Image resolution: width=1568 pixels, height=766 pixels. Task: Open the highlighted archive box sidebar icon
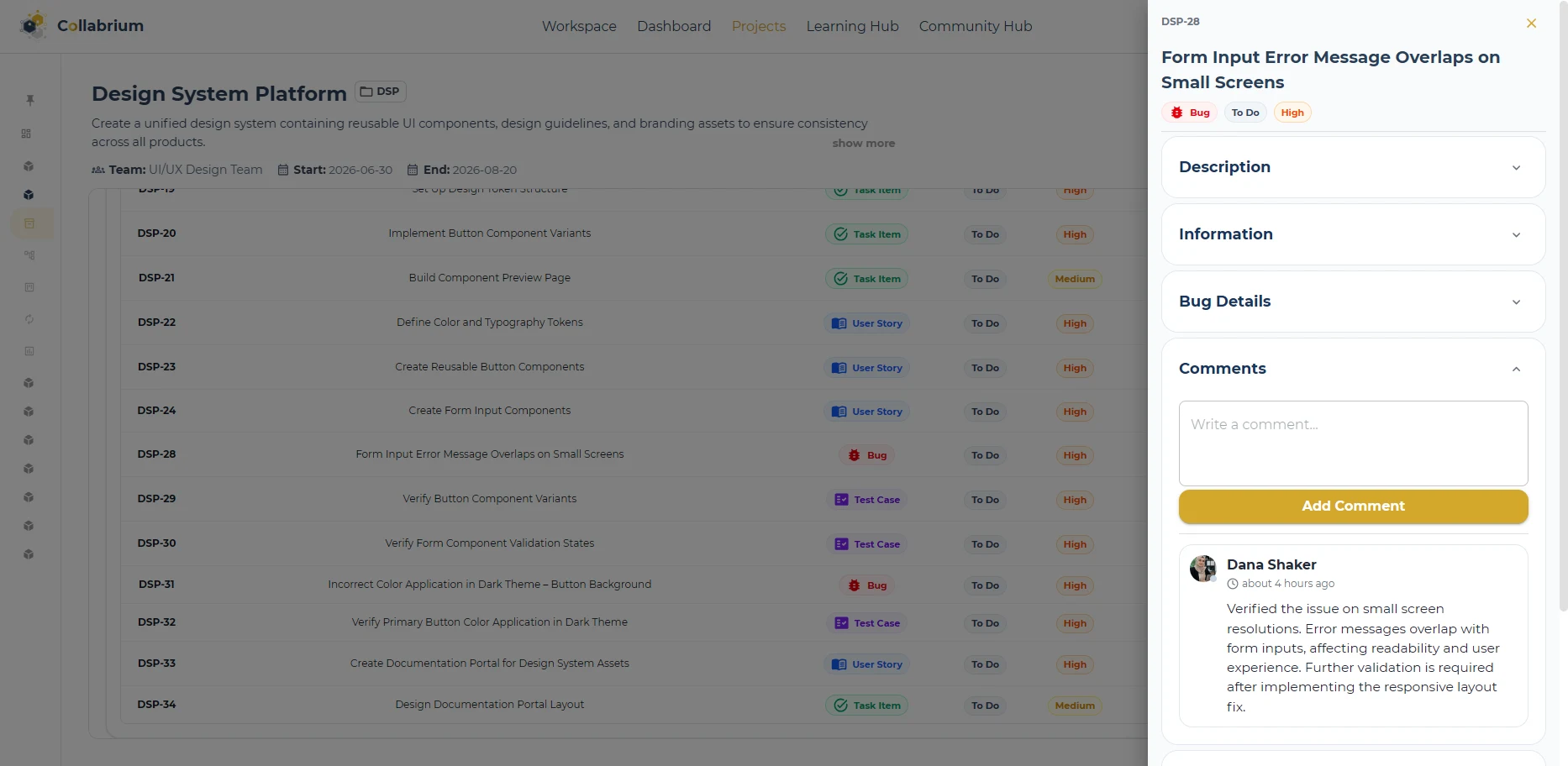tap(29, 223)
